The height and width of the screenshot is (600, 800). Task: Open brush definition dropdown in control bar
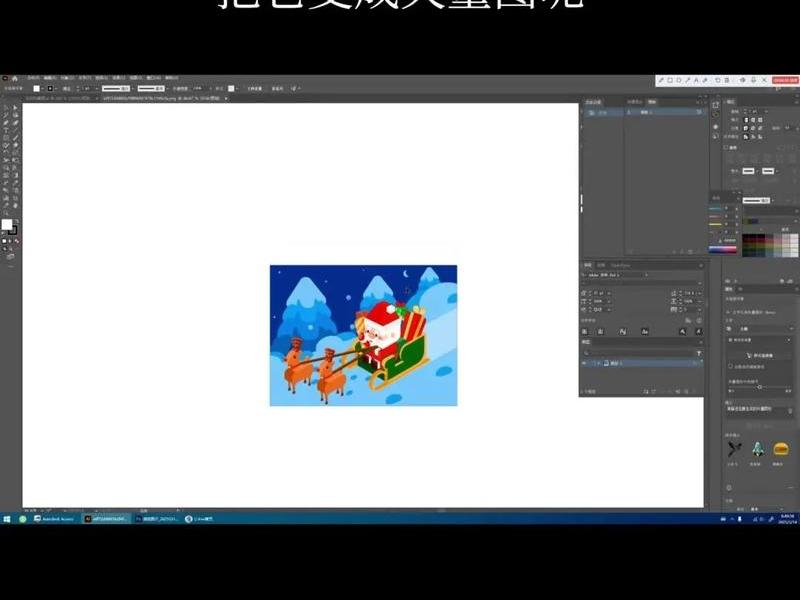(168, 89)
